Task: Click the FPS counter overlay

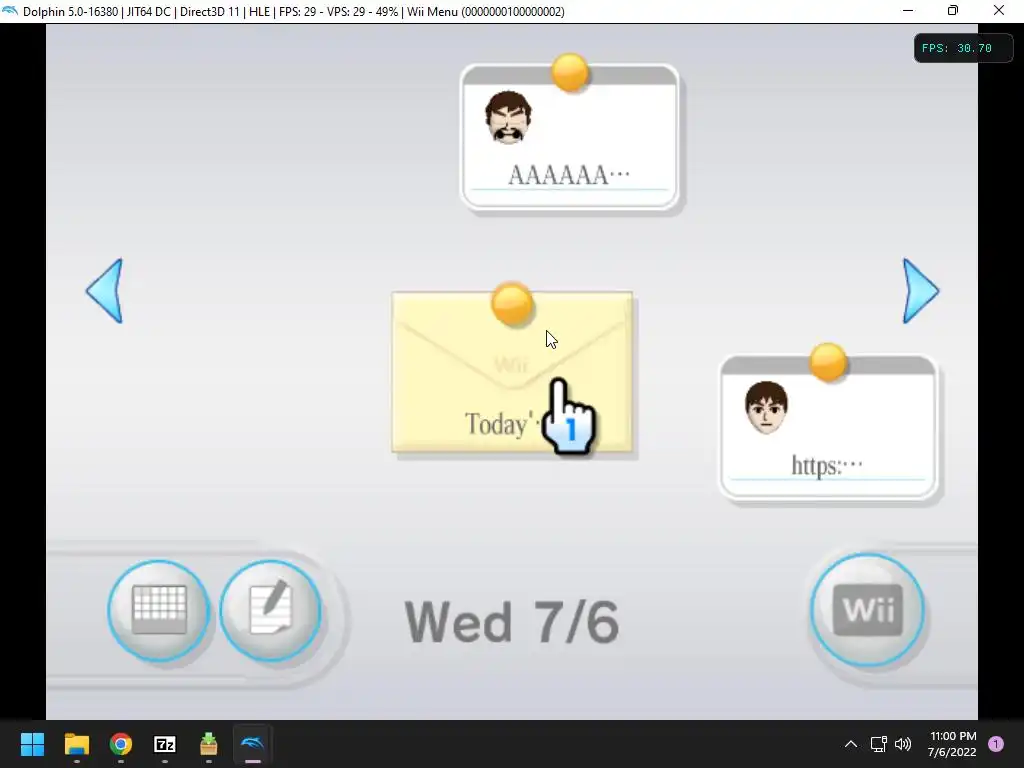Action: pyautogui.click(x=963, y=48)
